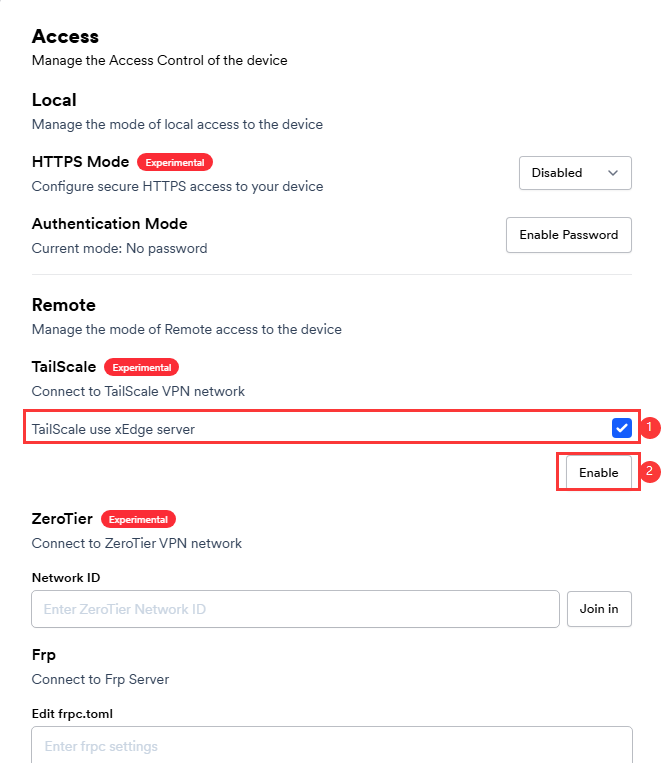661x763 pixels.
Task: Click the Frp section heading
Action: pyautogui.click(x=44, y=655)
